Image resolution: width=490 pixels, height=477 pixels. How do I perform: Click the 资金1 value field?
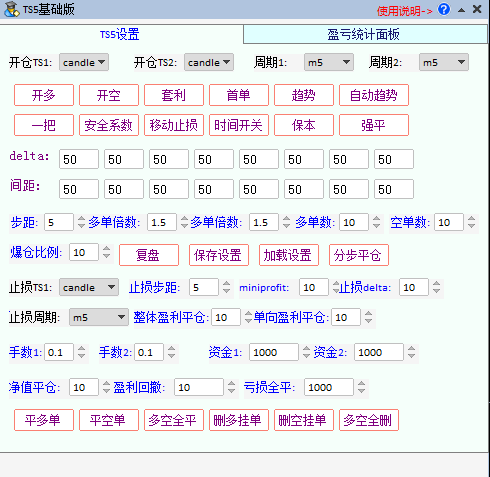[x=274, y=352]
